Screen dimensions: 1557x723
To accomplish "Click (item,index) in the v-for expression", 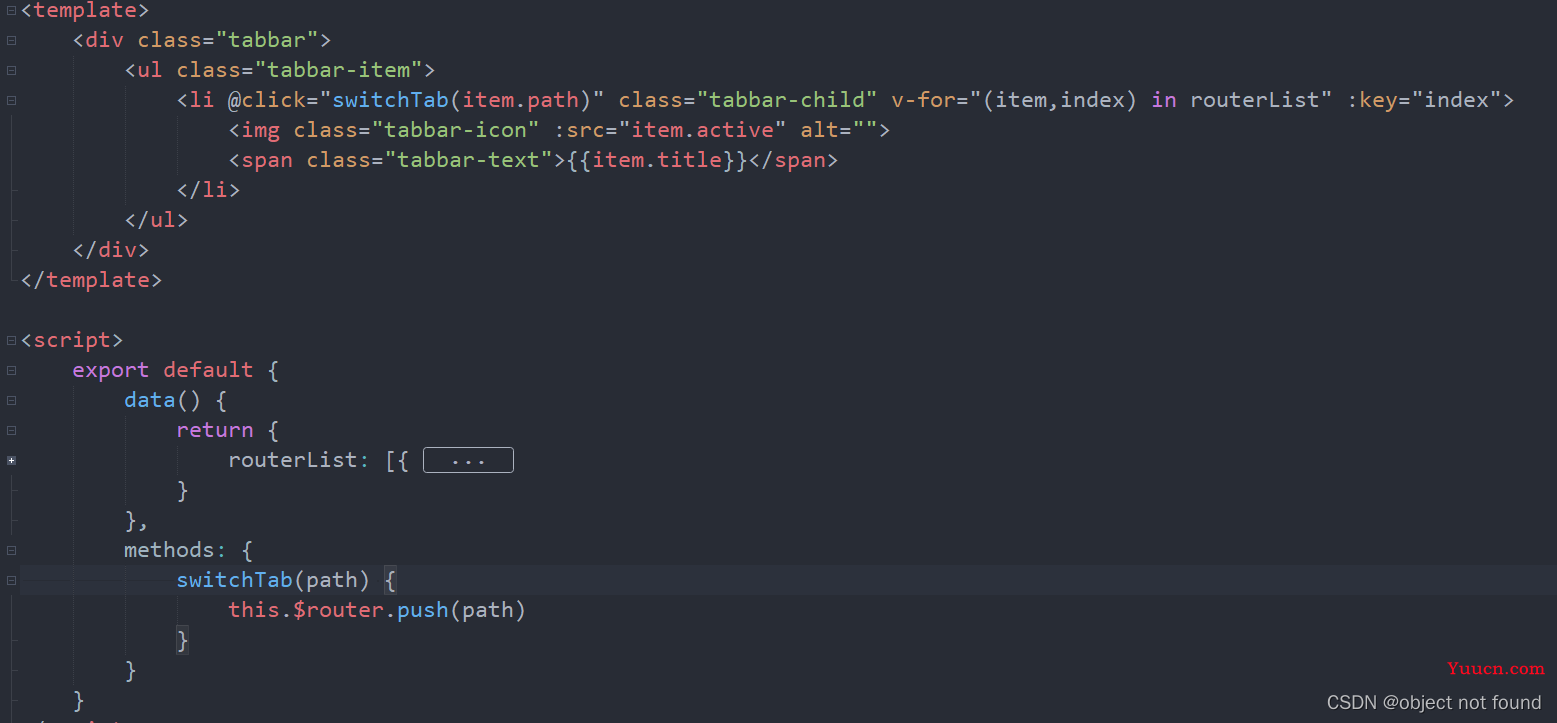I will [x=1060, y=100].
